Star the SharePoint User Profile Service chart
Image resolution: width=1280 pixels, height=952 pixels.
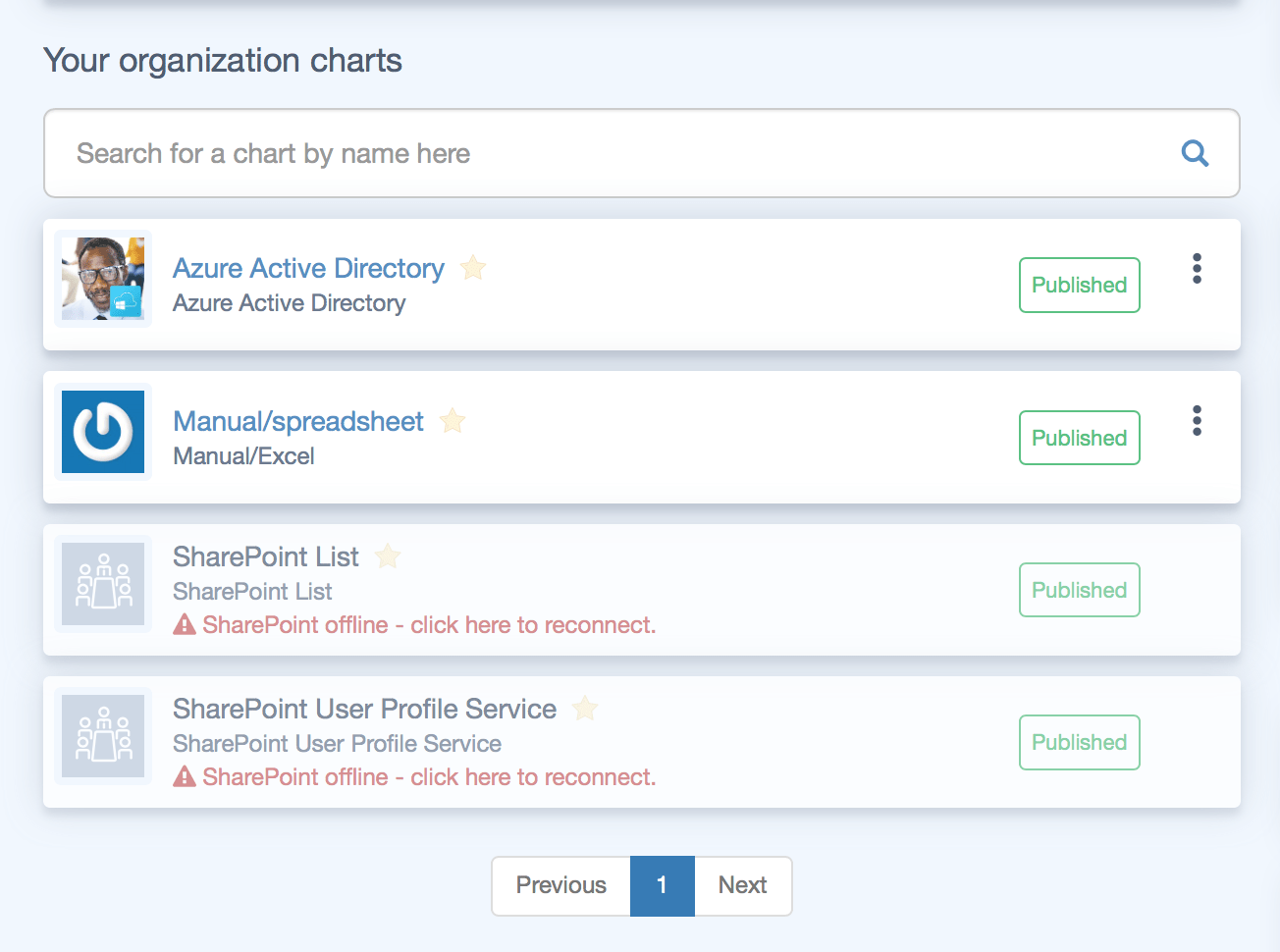585,708
